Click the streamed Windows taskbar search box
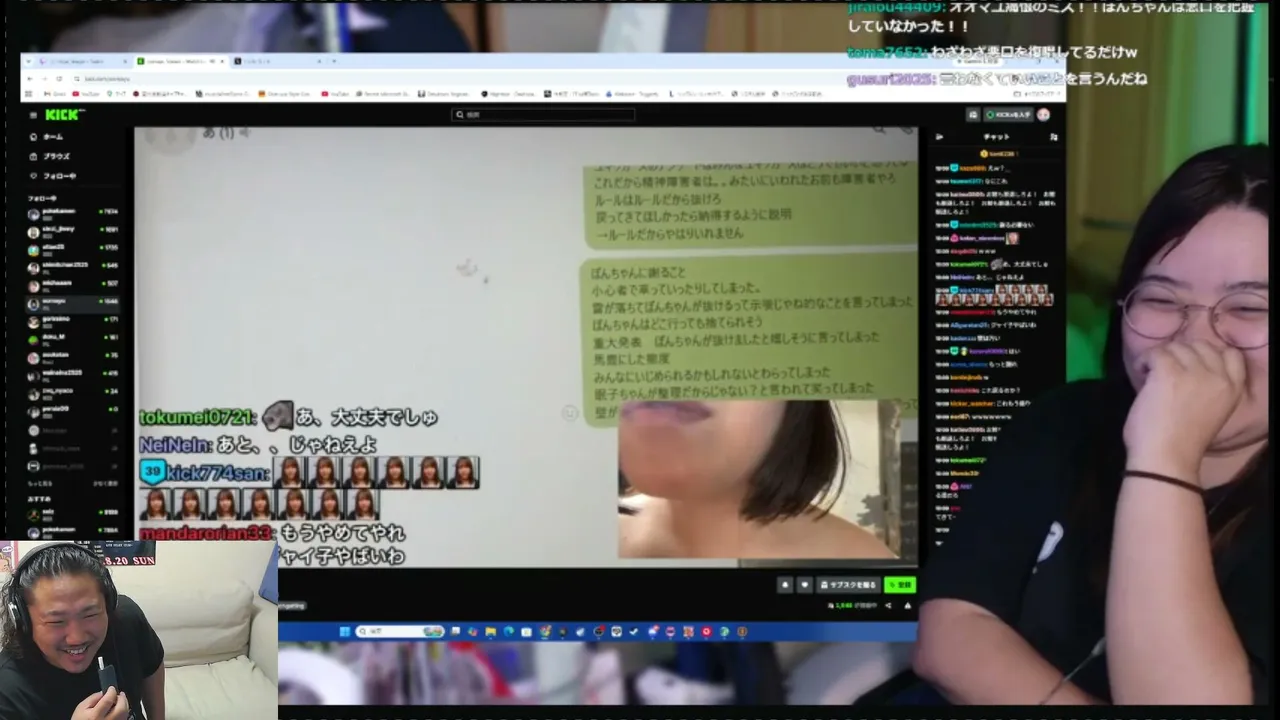The image size is (1280, 720). point(400,631)
